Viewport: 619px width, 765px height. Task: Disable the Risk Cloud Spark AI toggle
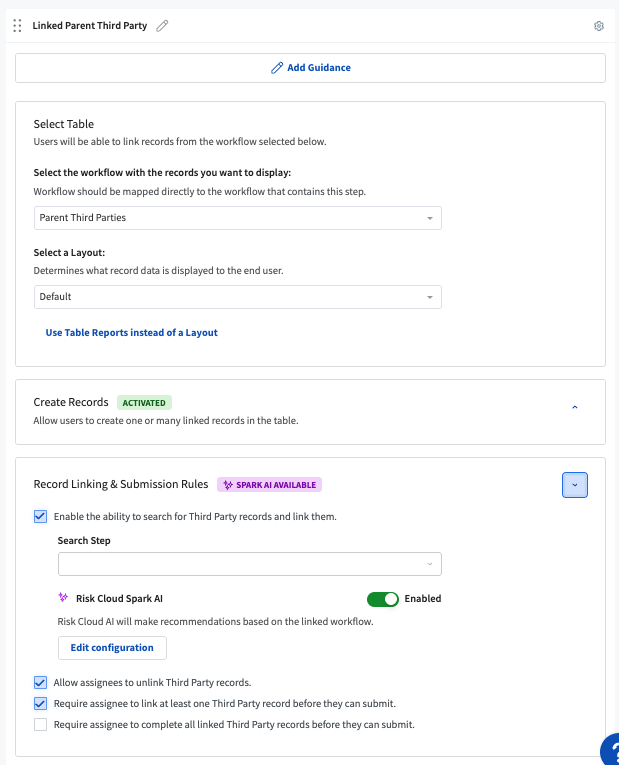point(382,599)
